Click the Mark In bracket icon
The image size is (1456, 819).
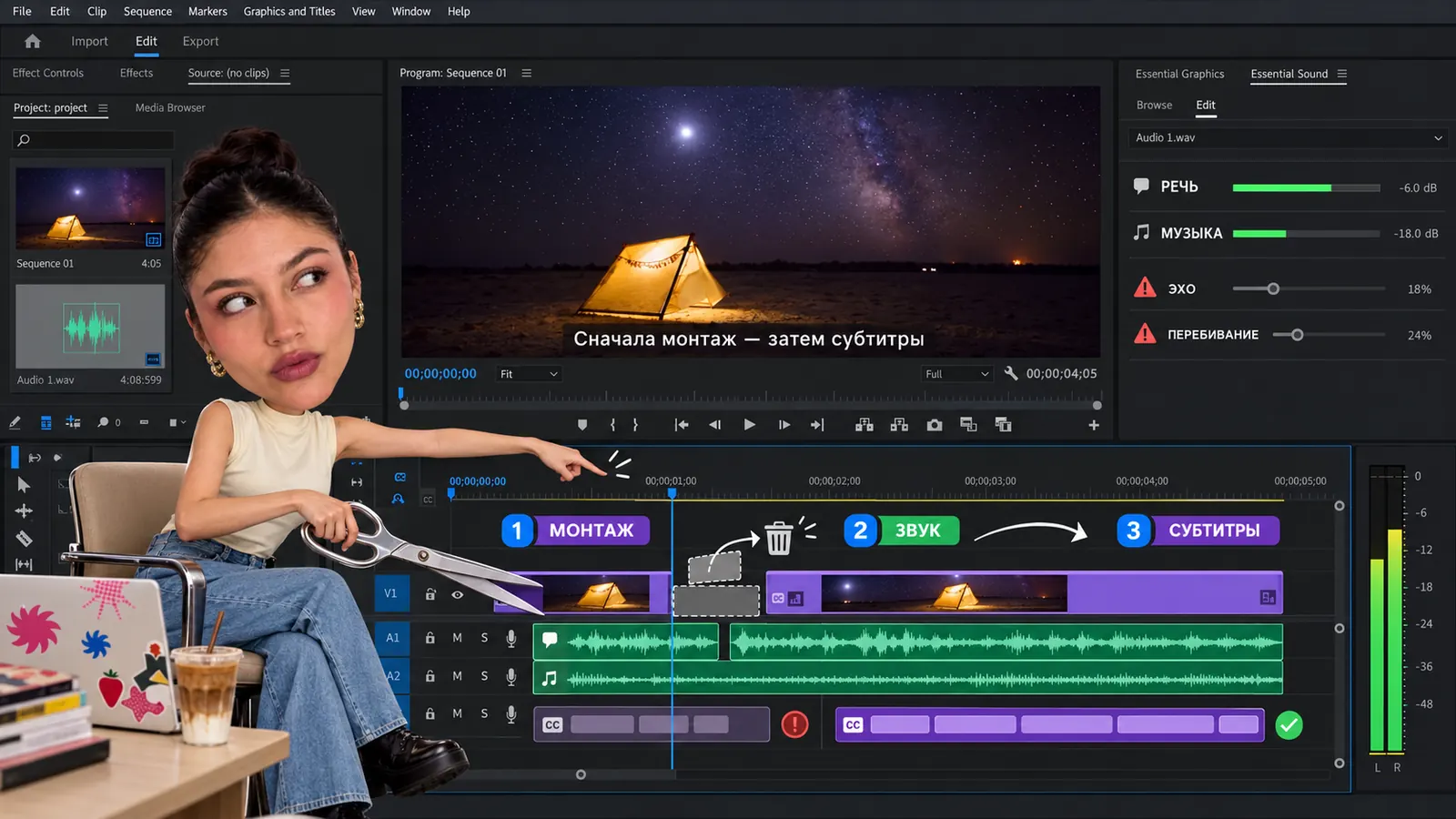[612, 425]
